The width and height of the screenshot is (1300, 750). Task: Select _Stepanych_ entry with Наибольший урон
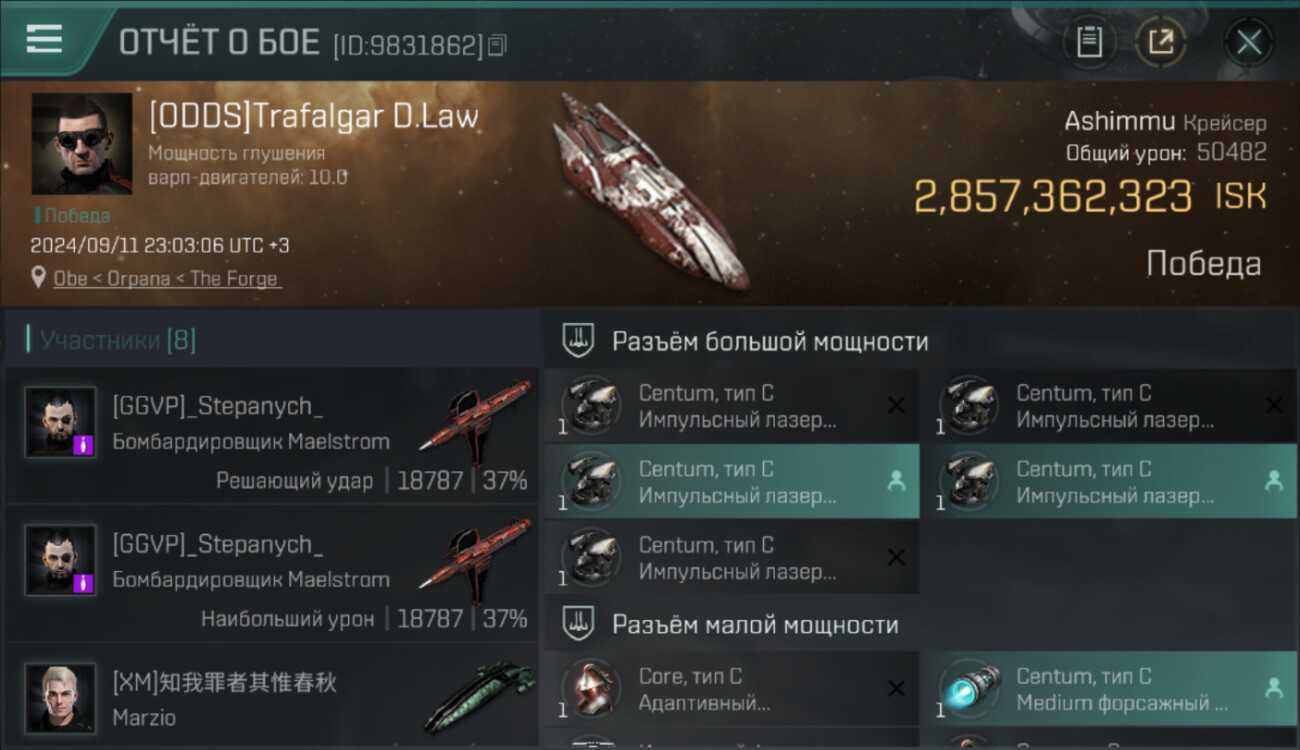[x=272, y=574]
